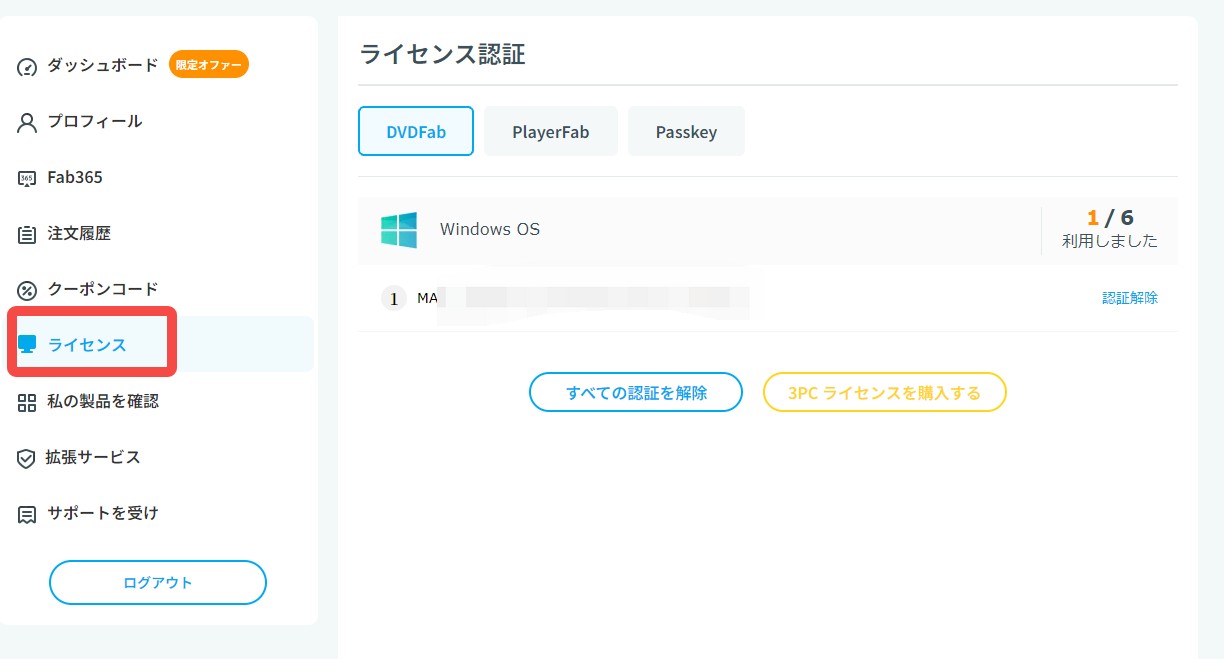The height and width of the screenshot is (659, 1224).
Task: Click the ログアウト button
Action: coord(158,582)
